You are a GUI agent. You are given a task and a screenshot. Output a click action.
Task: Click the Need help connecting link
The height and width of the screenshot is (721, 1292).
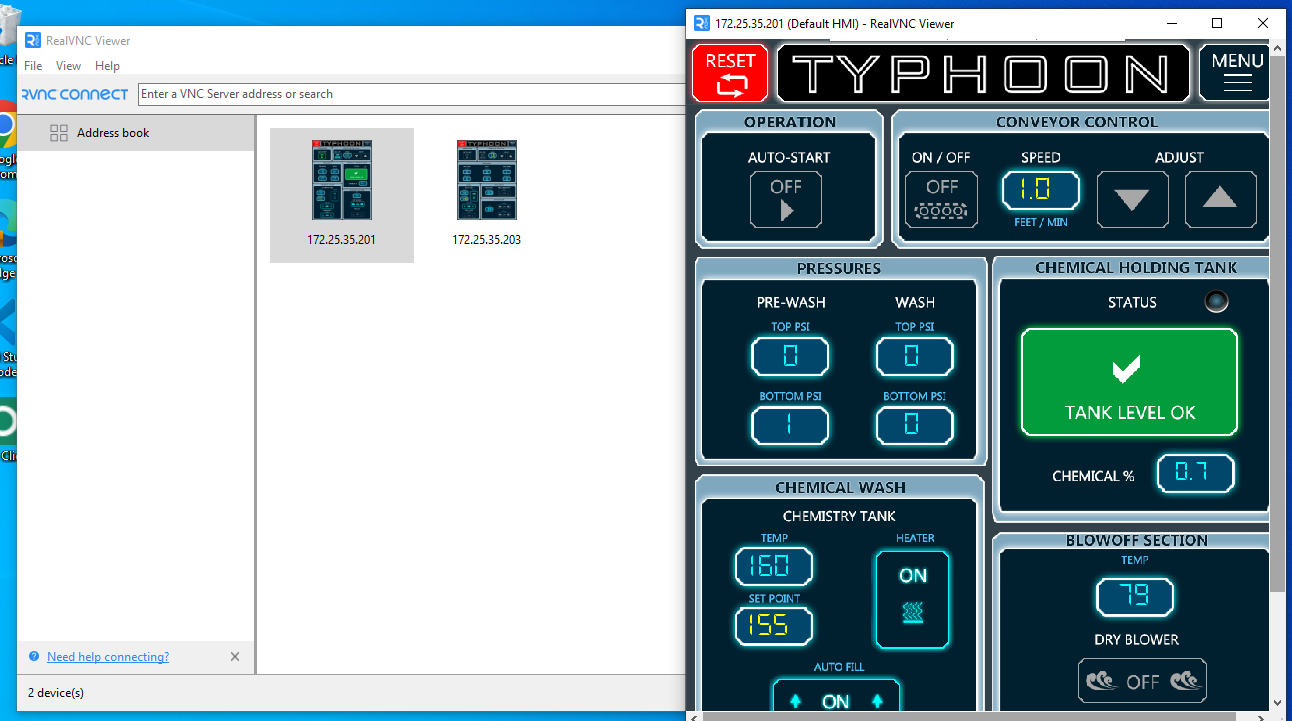[x=108, y=657]
